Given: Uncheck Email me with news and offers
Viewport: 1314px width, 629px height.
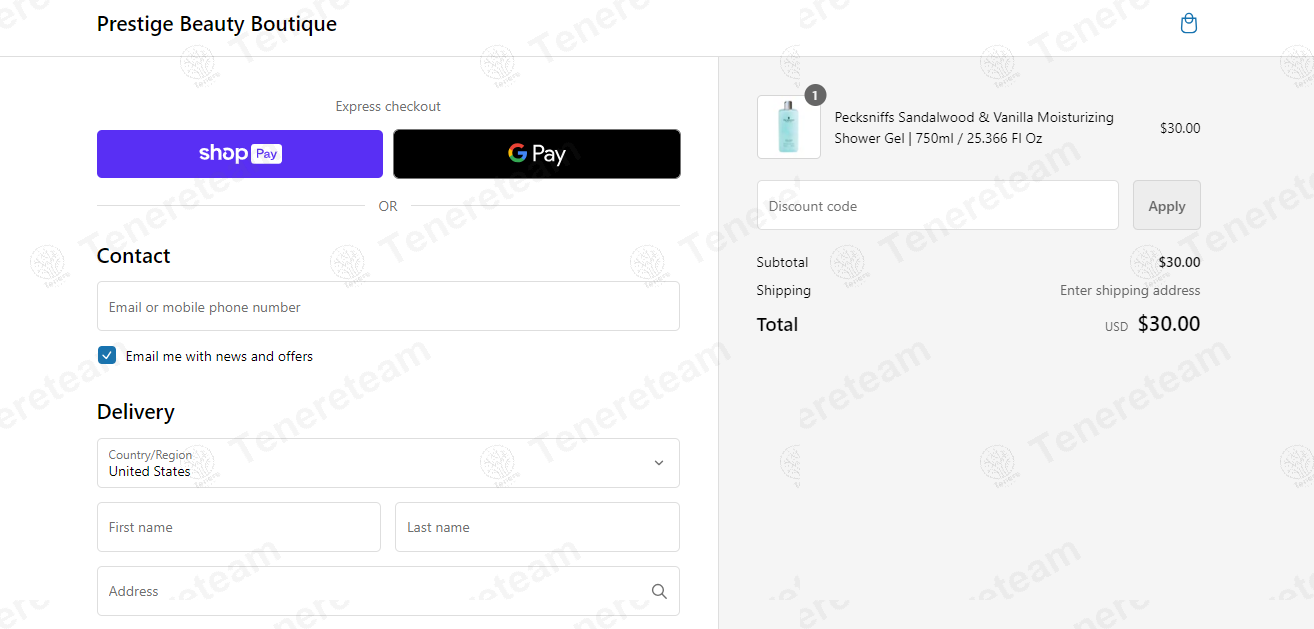Looking at the screenshot, I should point(107,355).
